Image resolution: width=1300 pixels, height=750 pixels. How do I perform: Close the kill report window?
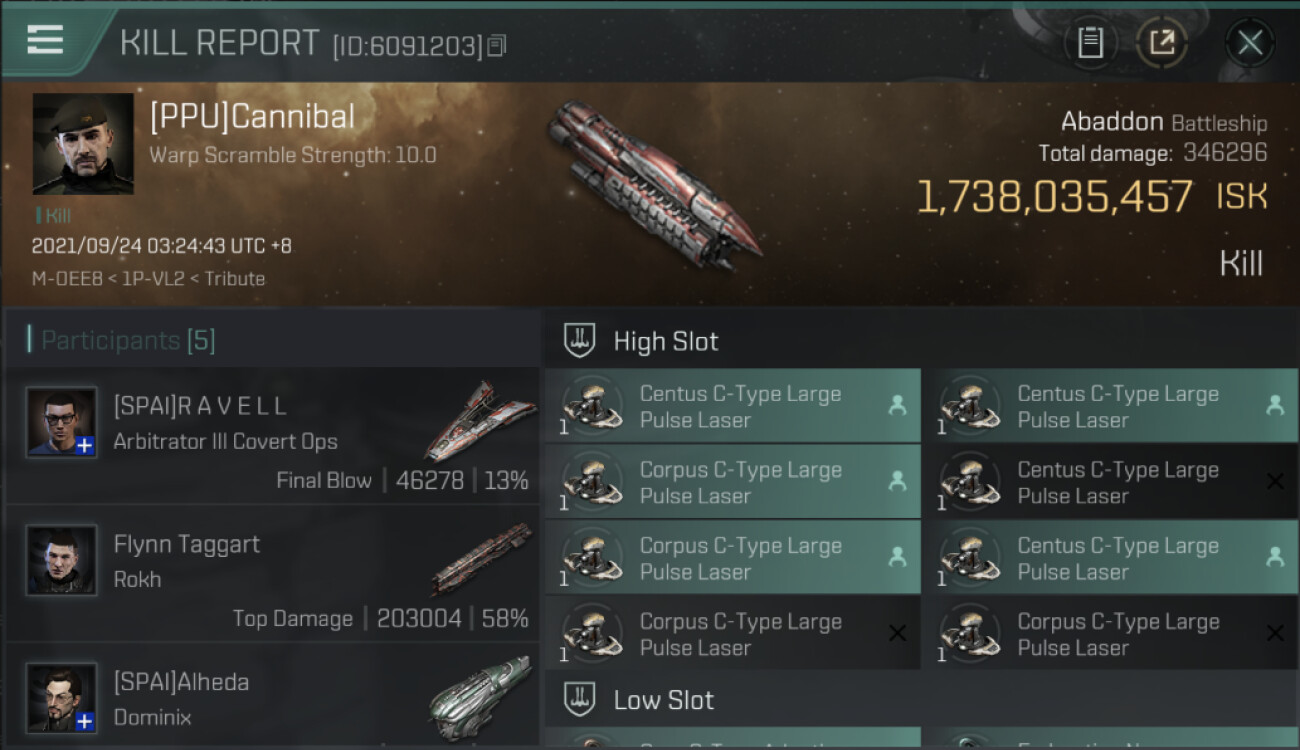[x=1249, y=43]
